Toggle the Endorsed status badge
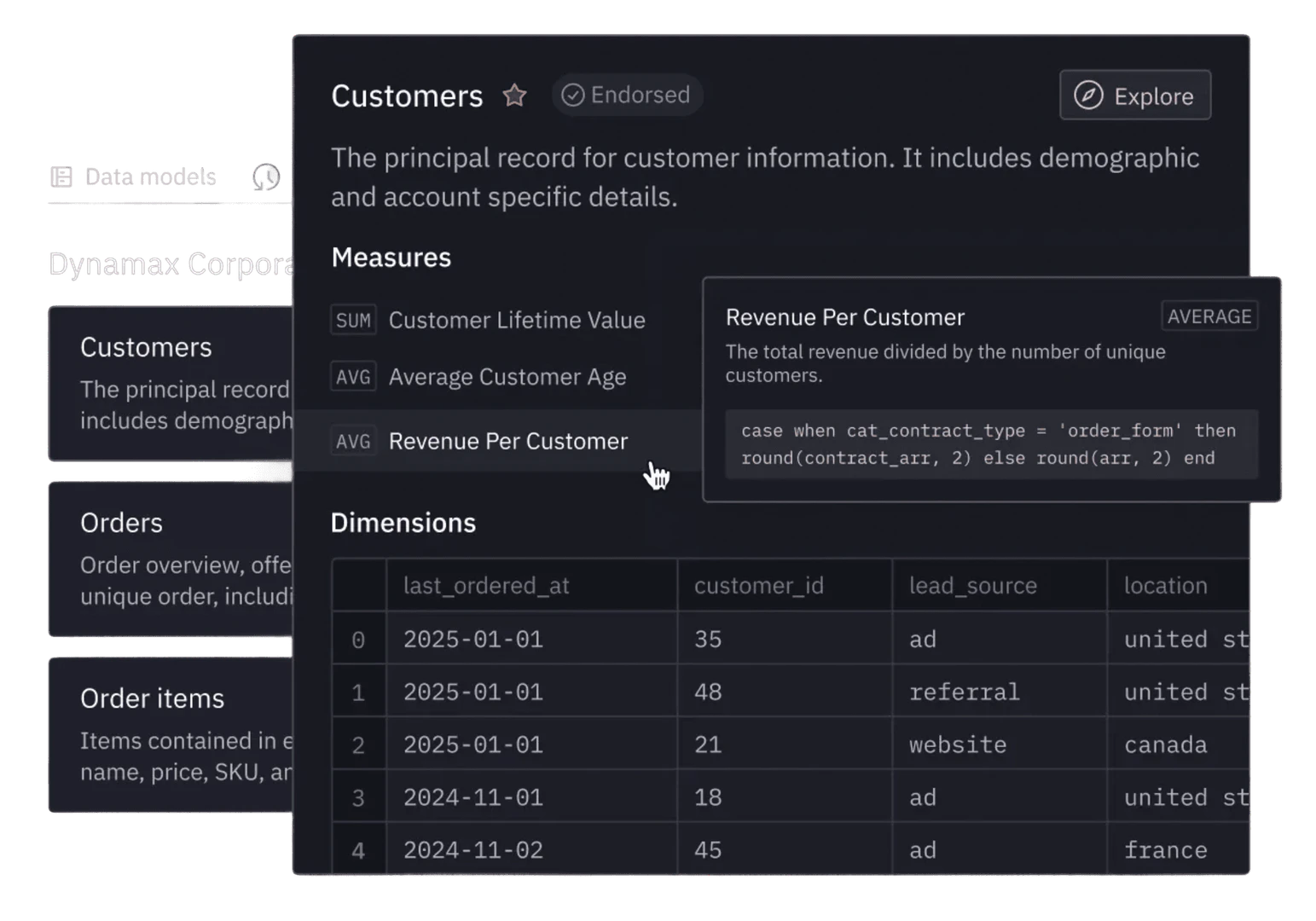 627,95
